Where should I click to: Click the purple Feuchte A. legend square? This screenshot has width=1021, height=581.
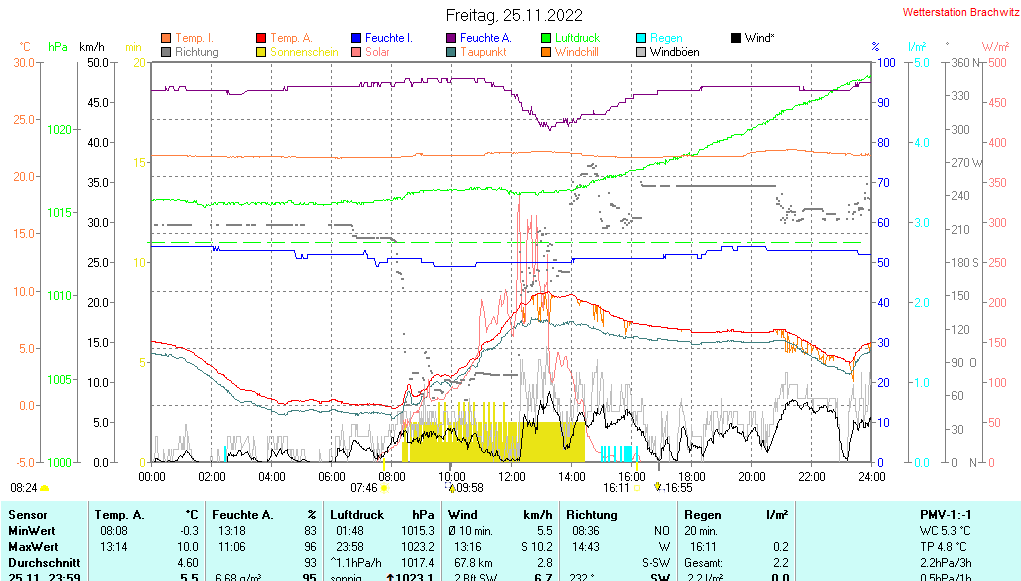click(x=452, y=38)
